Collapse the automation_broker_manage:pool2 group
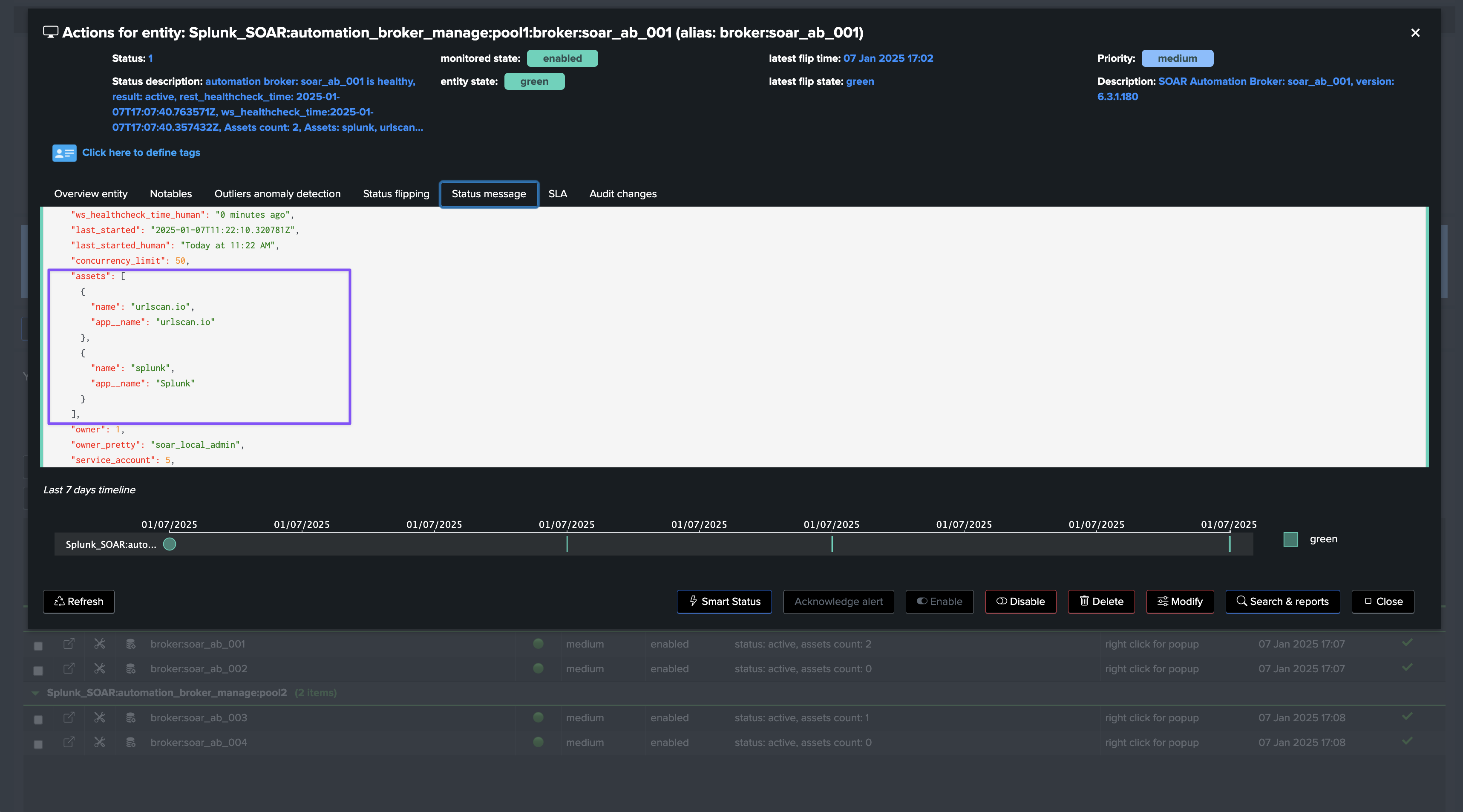Image resolution: width=1463 pixels, height=812 pixels. 35,693
